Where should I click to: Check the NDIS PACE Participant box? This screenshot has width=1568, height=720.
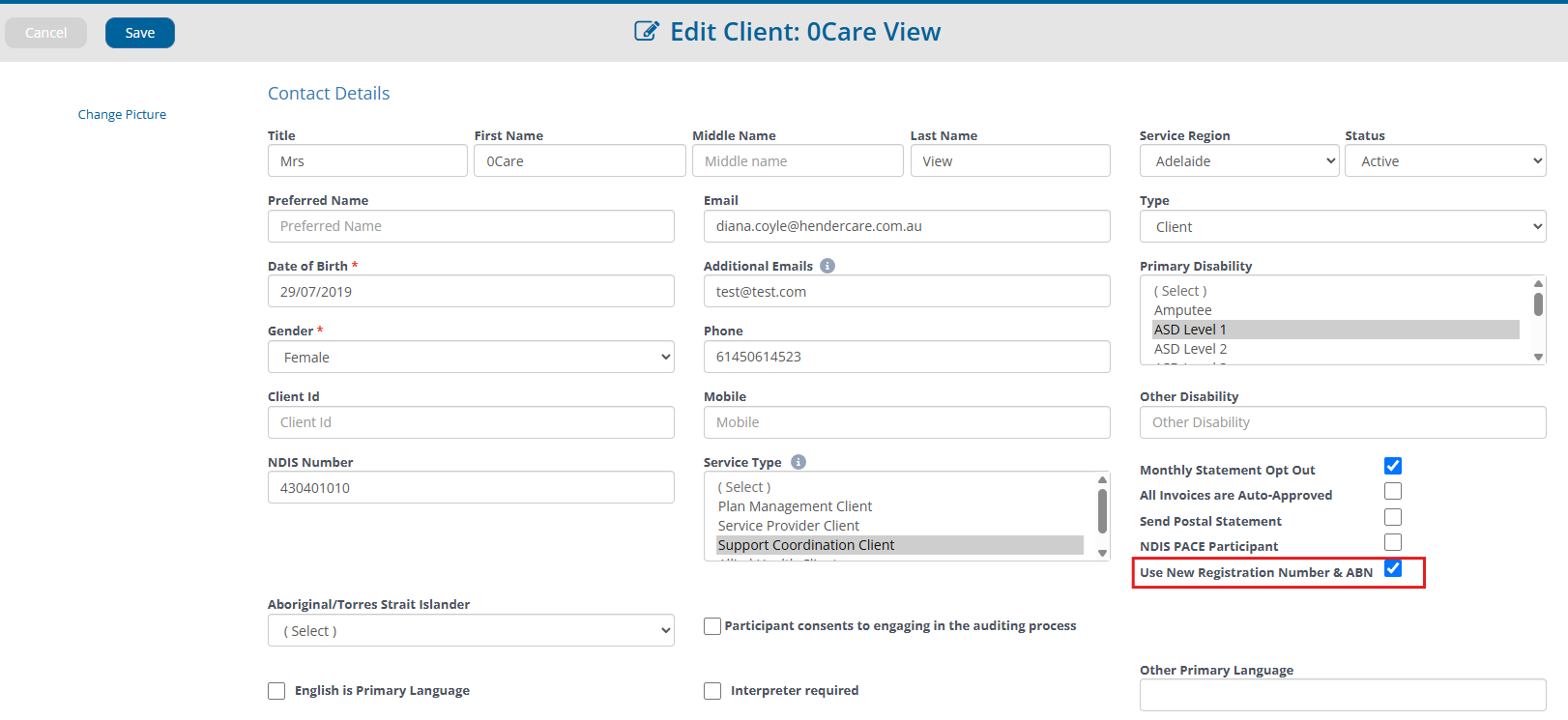(x=1393, y=543)
